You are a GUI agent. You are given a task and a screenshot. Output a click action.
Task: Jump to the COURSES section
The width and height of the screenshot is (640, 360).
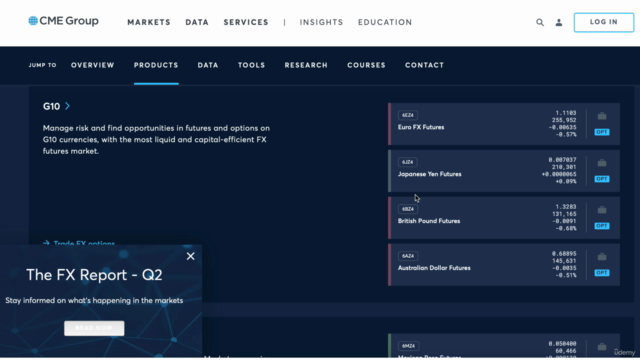tap(366, 65)
